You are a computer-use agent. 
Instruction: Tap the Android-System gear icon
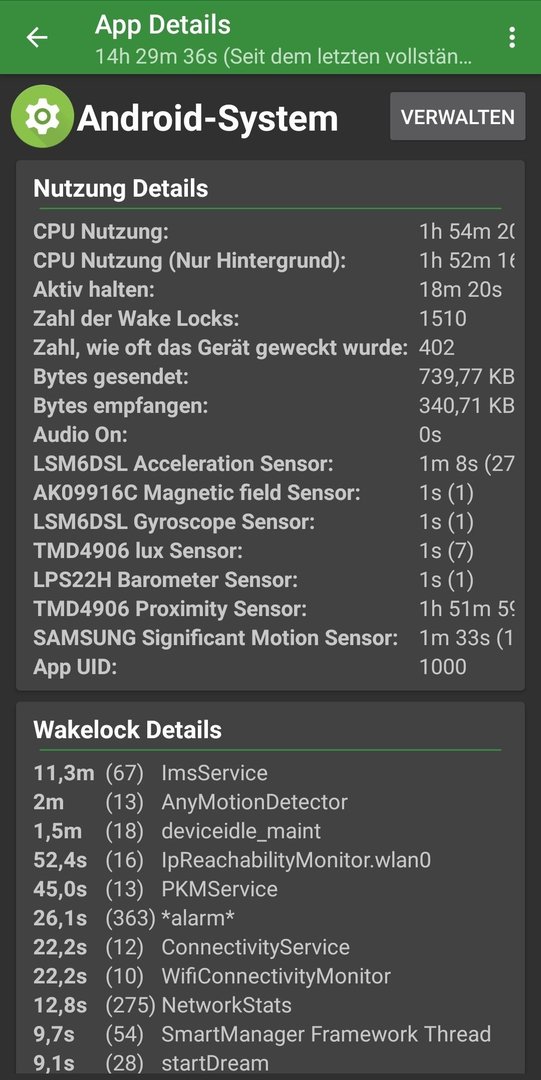pyautogui.click(x=42, y=116)
